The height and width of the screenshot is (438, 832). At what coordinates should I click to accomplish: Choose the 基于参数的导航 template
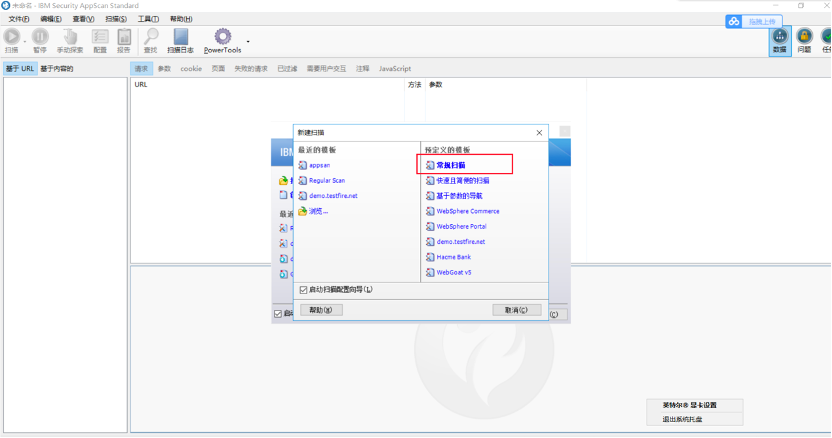click(459, 196)
